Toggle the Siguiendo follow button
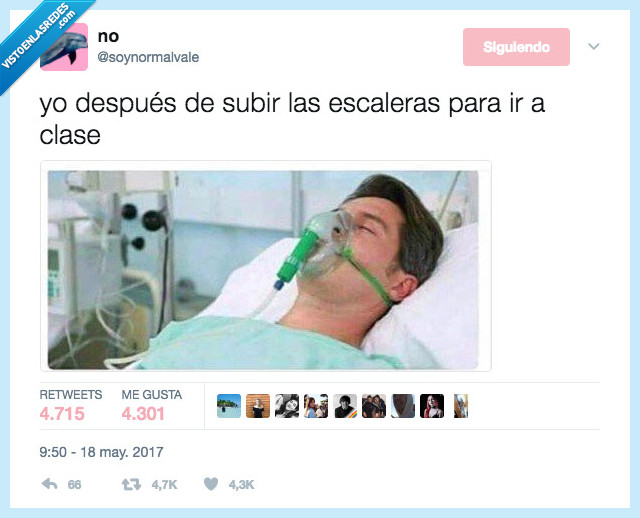The image size is (640, 518). [x=516, y=47]
